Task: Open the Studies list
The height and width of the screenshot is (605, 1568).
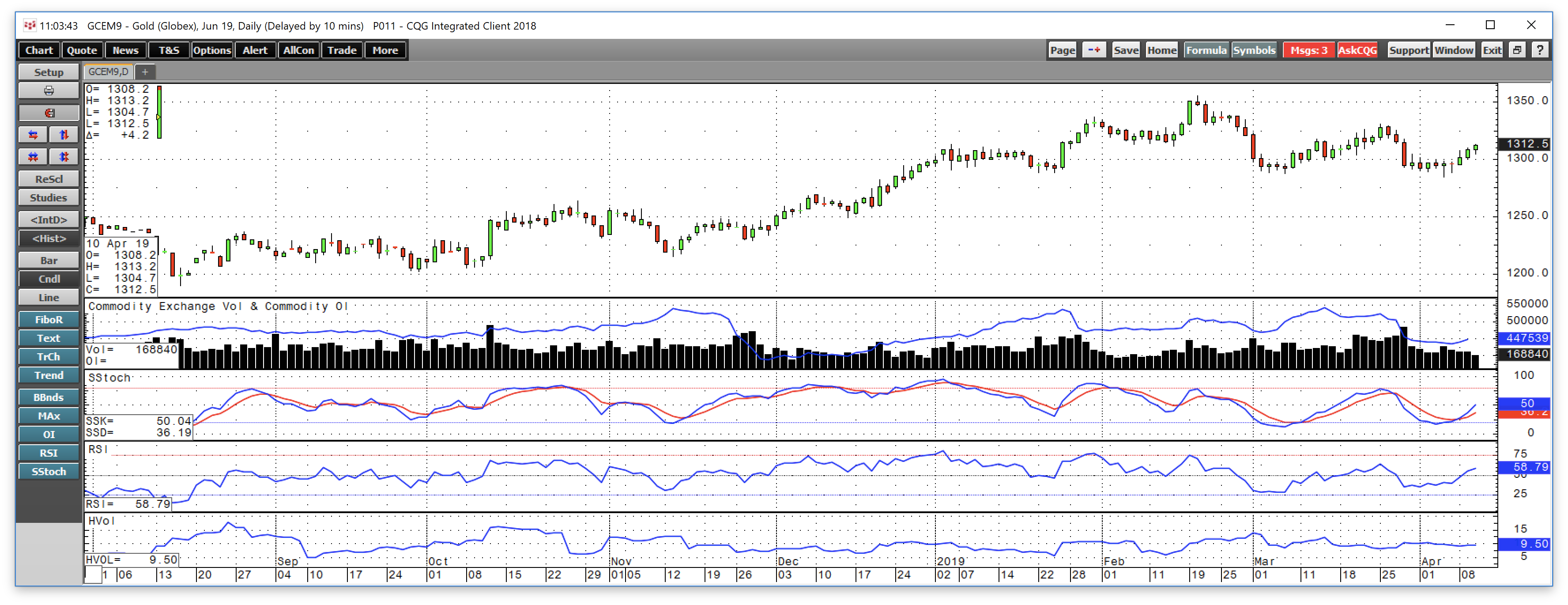Action: (x=49, y=198)
